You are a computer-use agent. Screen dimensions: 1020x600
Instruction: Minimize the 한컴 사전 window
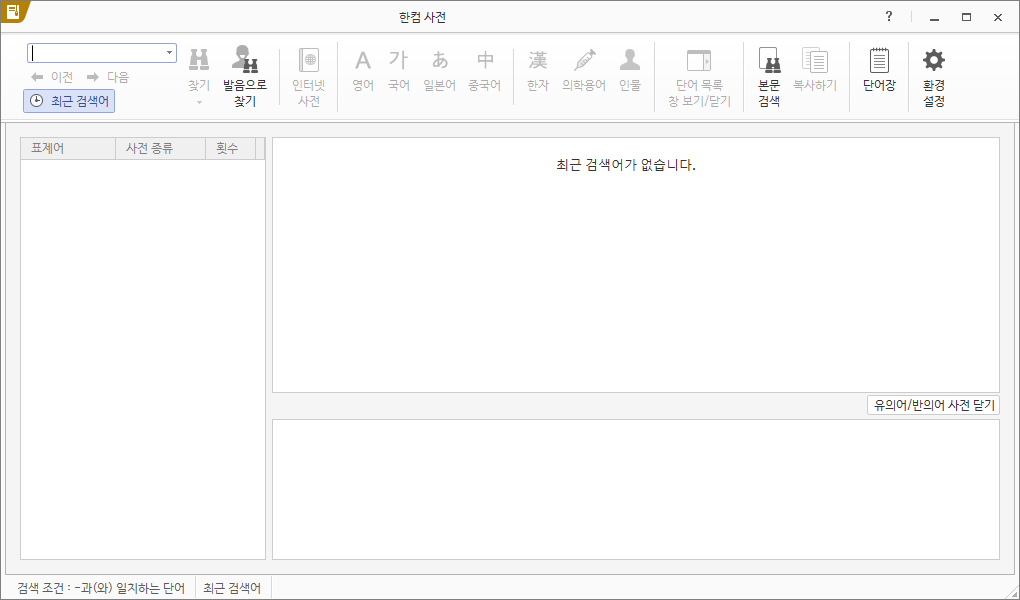coord(935,18)
